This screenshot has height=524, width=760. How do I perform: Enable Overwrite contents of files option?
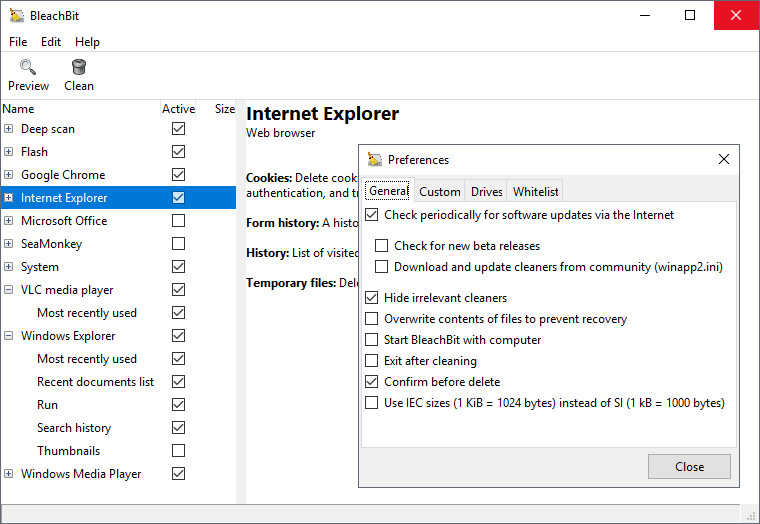[372, 318]
